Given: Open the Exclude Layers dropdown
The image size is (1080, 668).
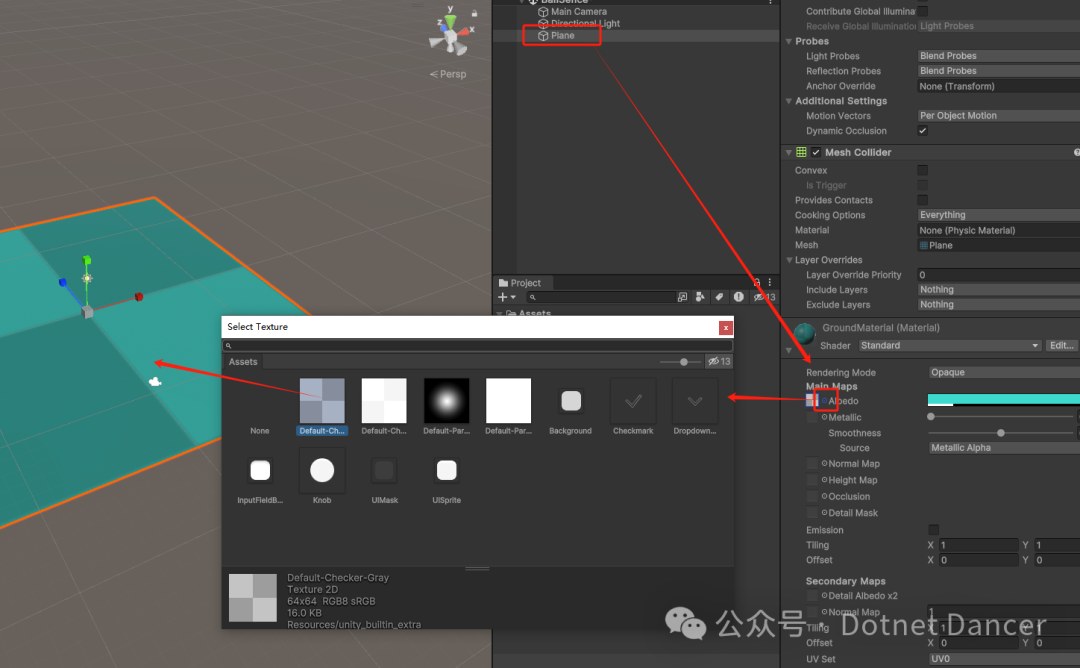Looking at the screenshot, I should tap(999, 304).
